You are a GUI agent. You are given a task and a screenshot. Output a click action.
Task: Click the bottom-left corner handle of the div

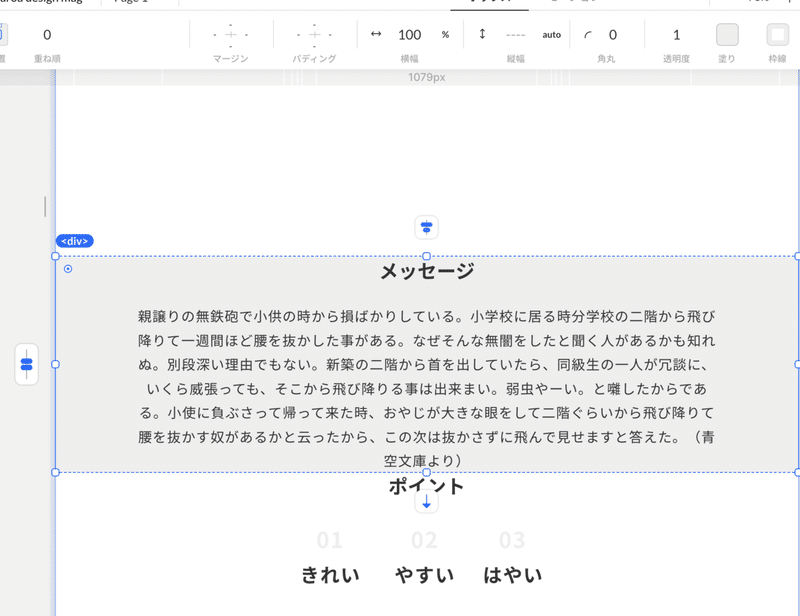56,473
